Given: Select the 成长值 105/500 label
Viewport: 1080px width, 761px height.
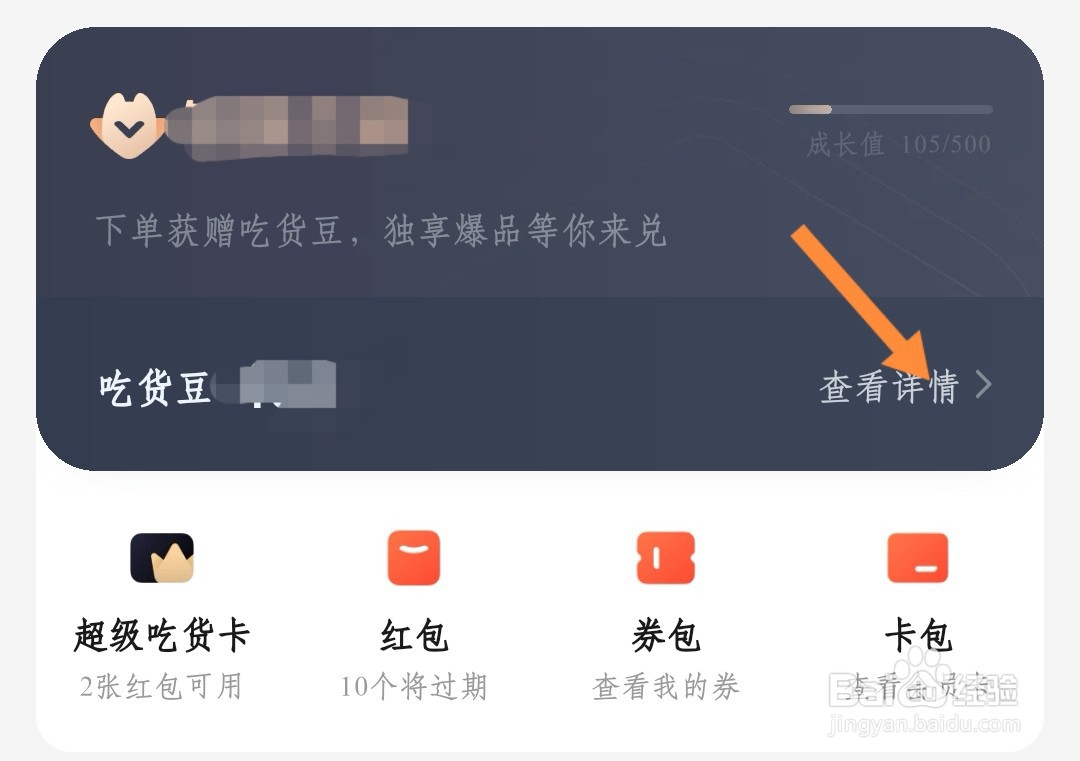Looking at the screenshot, I should 899,145.
